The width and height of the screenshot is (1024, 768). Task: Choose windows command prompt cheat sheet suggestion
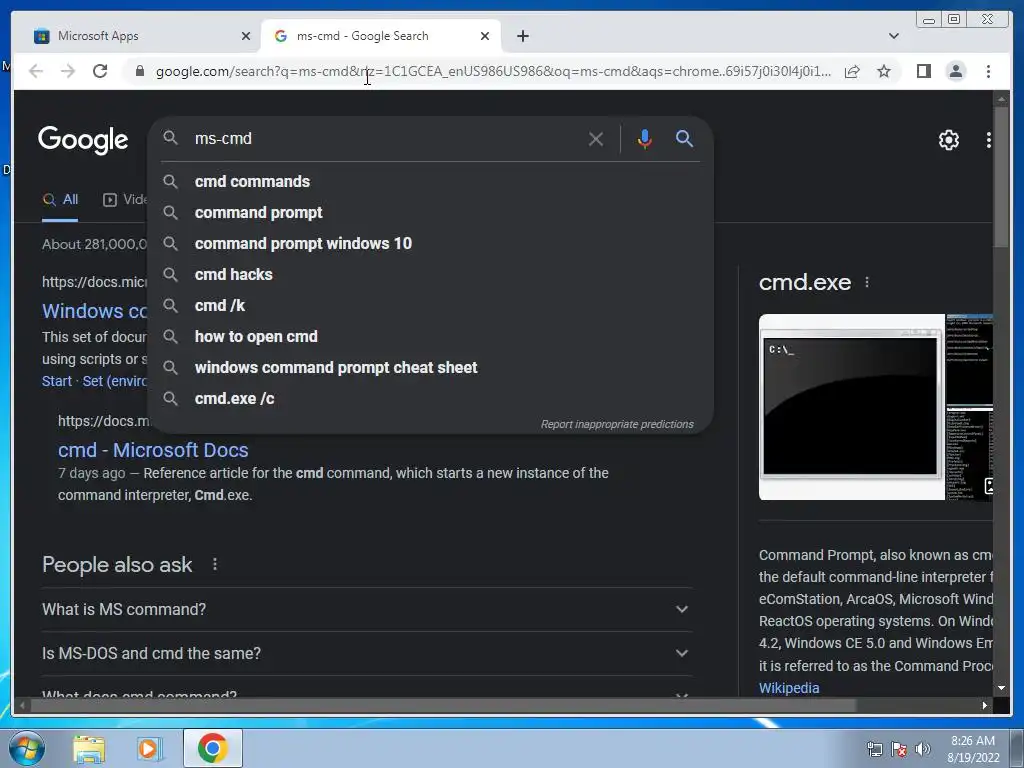pos(431,368)
